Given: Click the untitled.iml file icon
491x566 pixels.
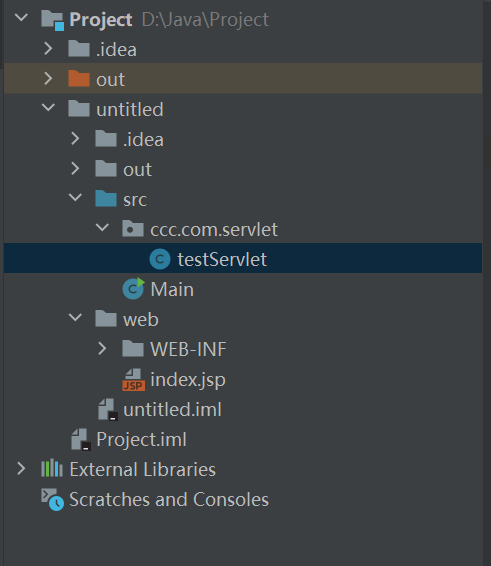Looking at the screenshot, I should coord(108,409).
